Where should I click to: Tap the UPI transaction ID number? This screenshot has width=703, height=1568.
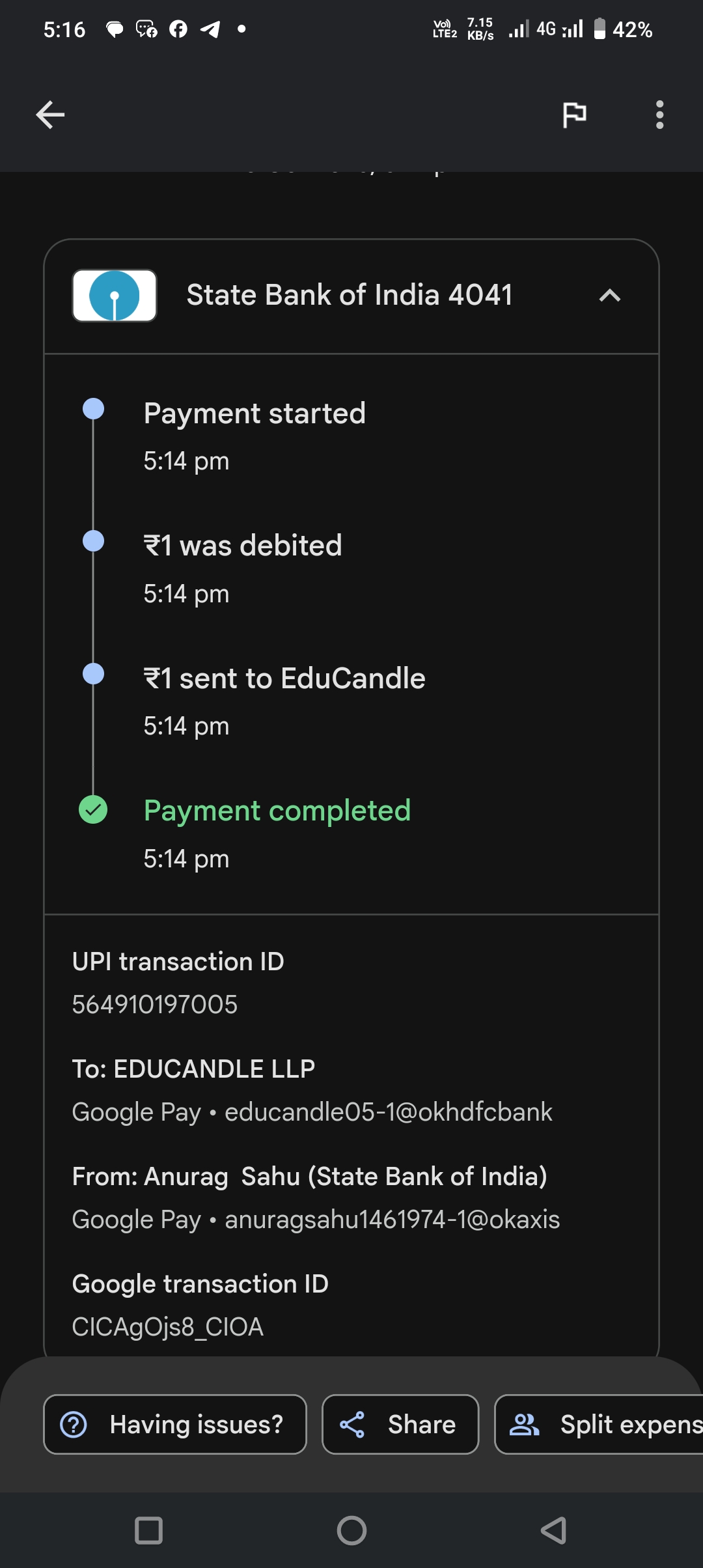pos(155,1005)
